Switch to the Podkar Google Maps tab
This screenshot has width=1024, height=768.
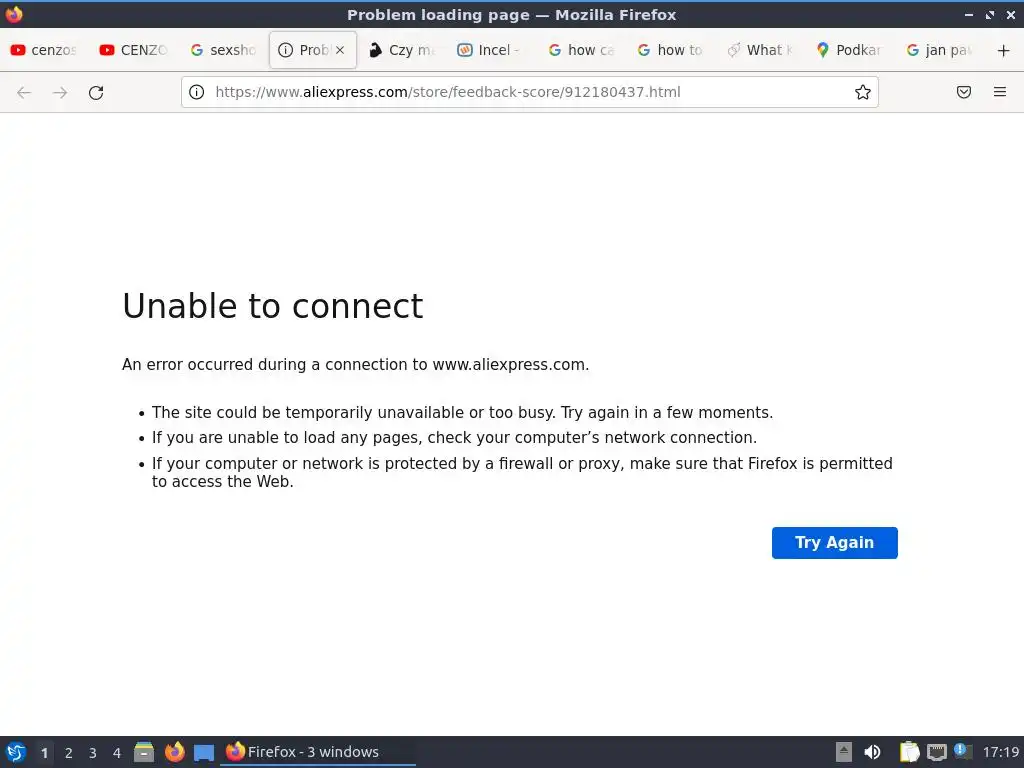point(849,50)
